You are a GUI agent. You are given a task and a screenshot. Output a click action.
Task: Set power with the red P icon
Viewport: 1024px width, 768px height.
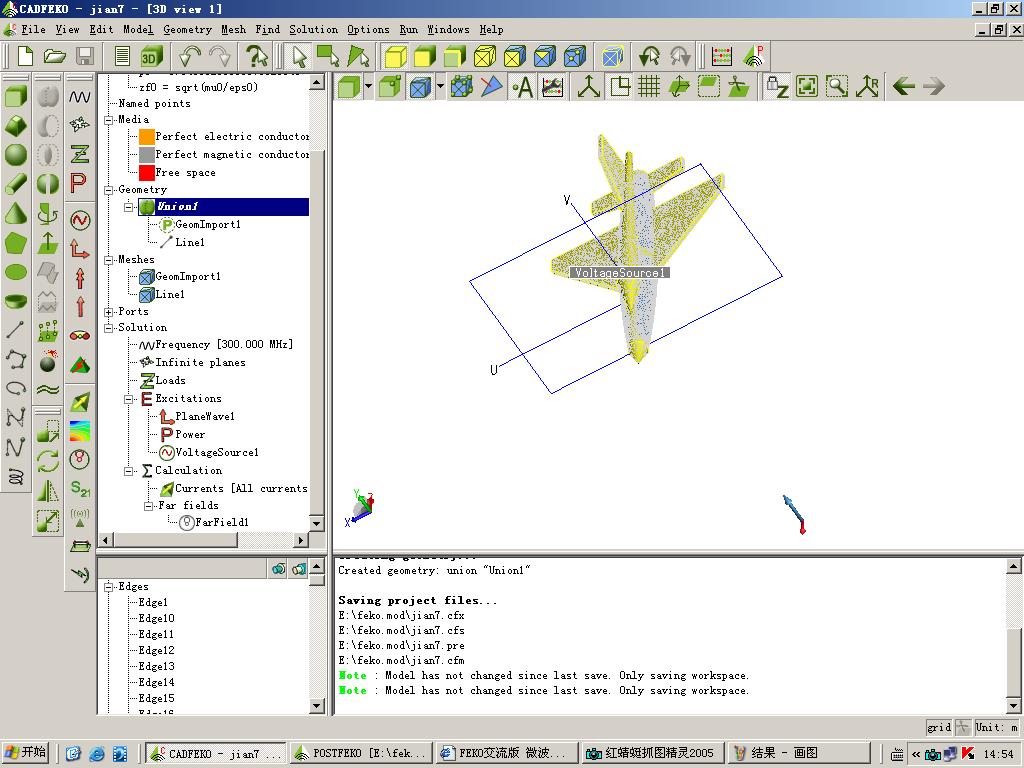pyautogui.click(x=80, y=183)
